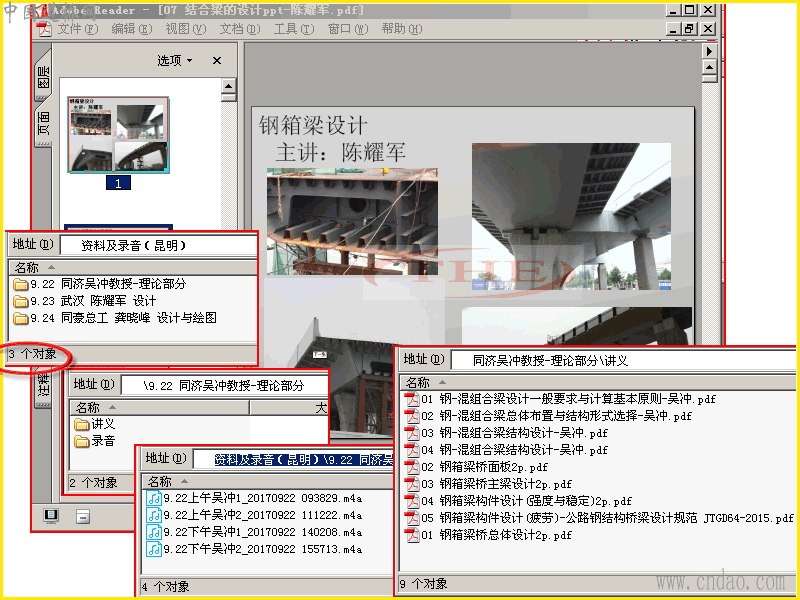Select the page 1 thumbnail
This screenshot has width=800, height=600.
(x=118, y=135)
